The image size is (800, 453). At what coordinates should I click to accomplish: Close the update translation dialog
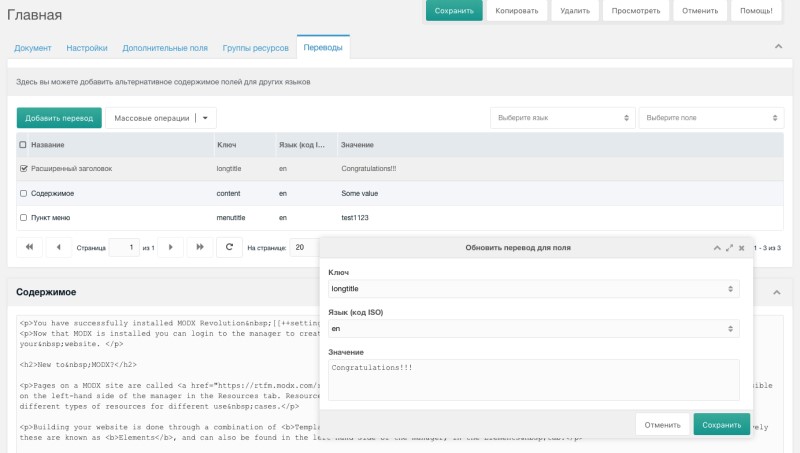(741, 247)
